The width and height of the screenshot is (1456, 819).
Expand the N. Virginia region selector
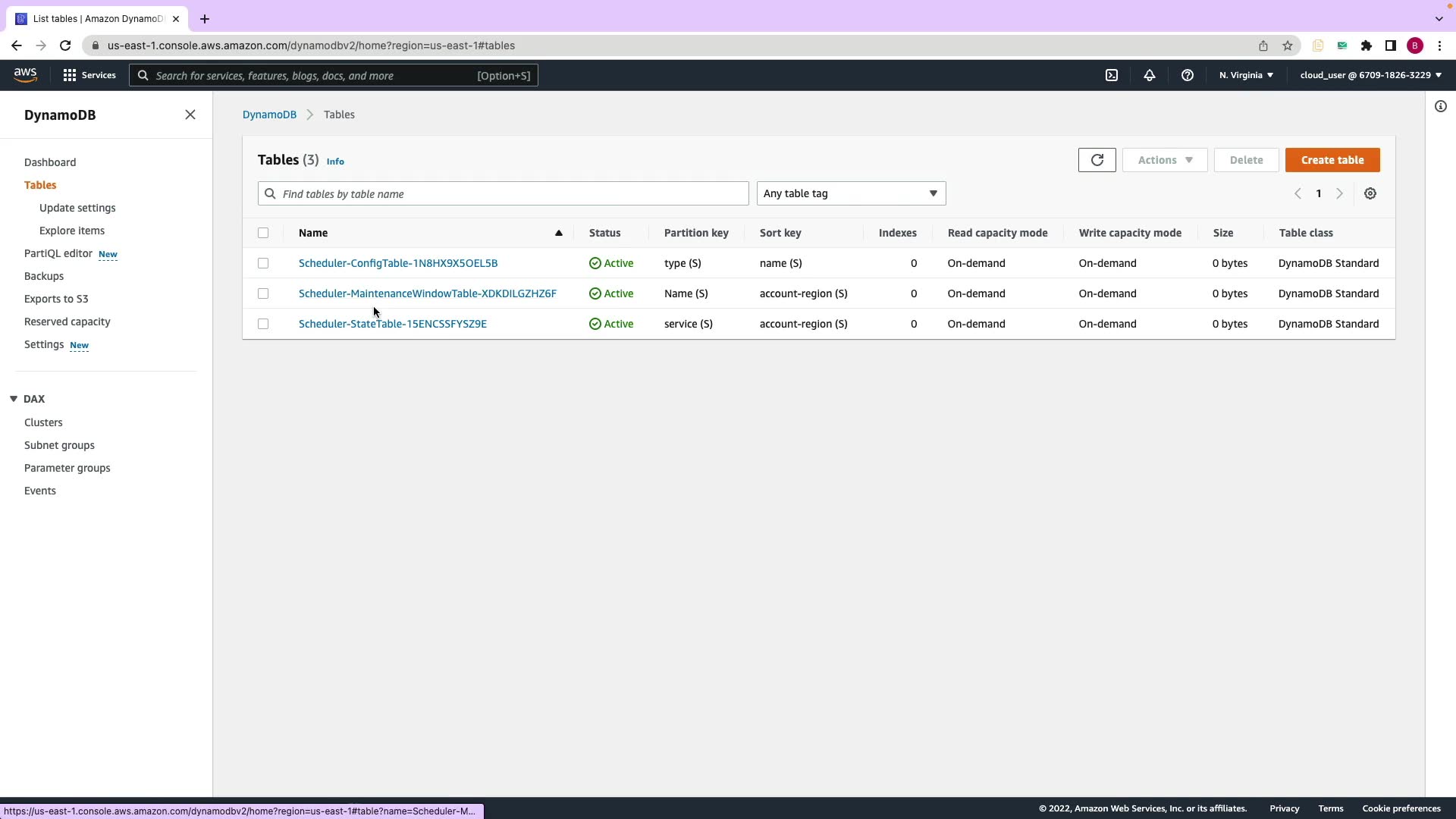pyautogui.click(x=1245, y=75)
